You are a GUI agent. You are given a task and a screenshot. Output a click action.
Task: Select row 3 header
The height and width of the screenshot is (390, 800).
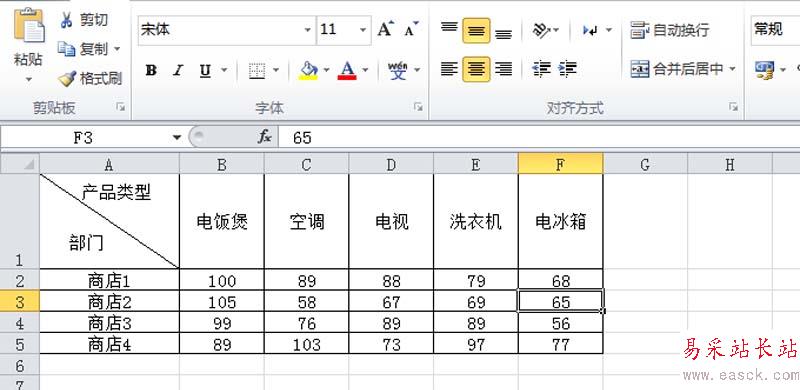click(x=20, y=302)
